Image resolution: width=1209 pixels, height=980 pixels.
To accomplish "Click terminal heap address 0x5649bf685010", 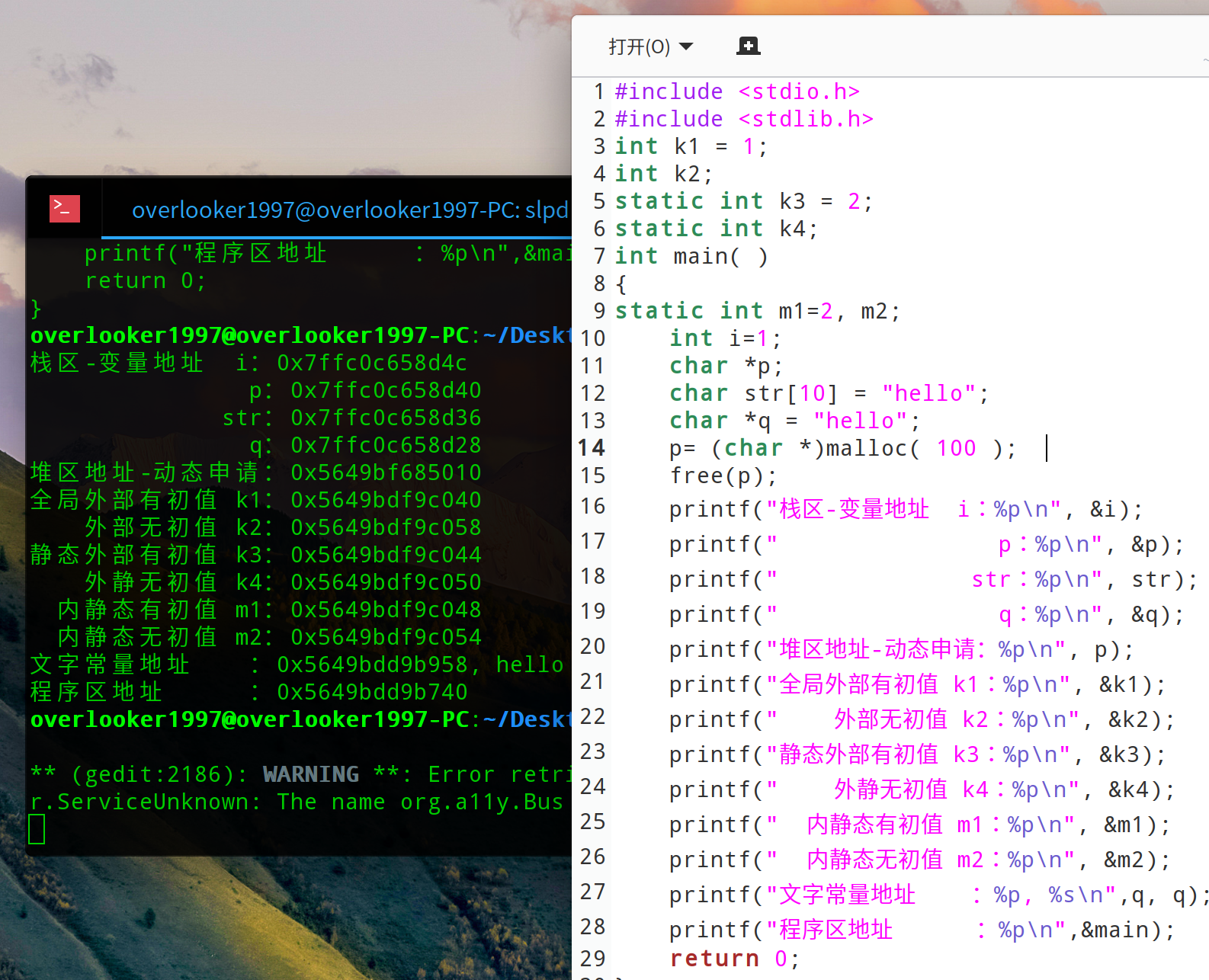I will [x=386, y=472].
